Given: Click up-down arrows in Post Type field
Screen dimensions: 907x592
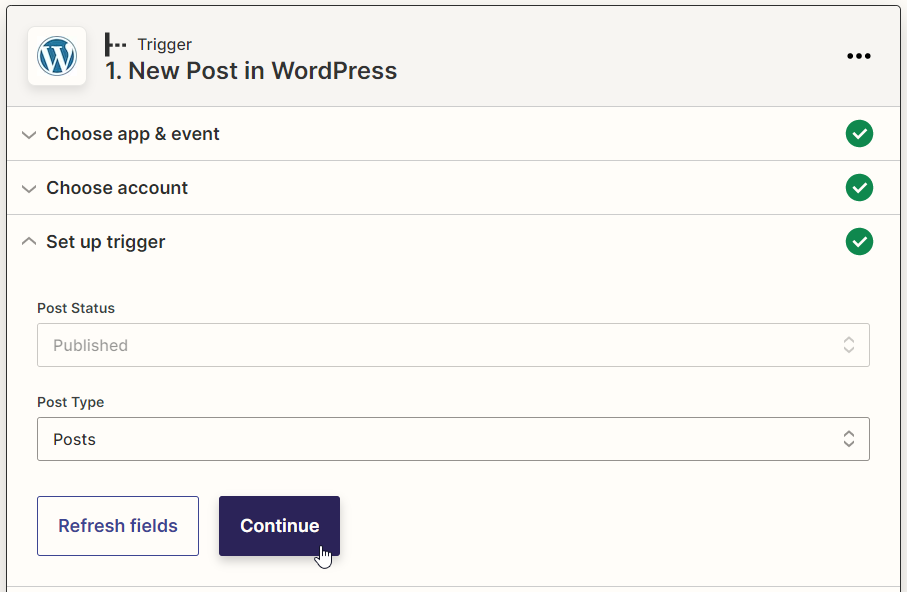Looking at the screenshot, I should [849, 439].
